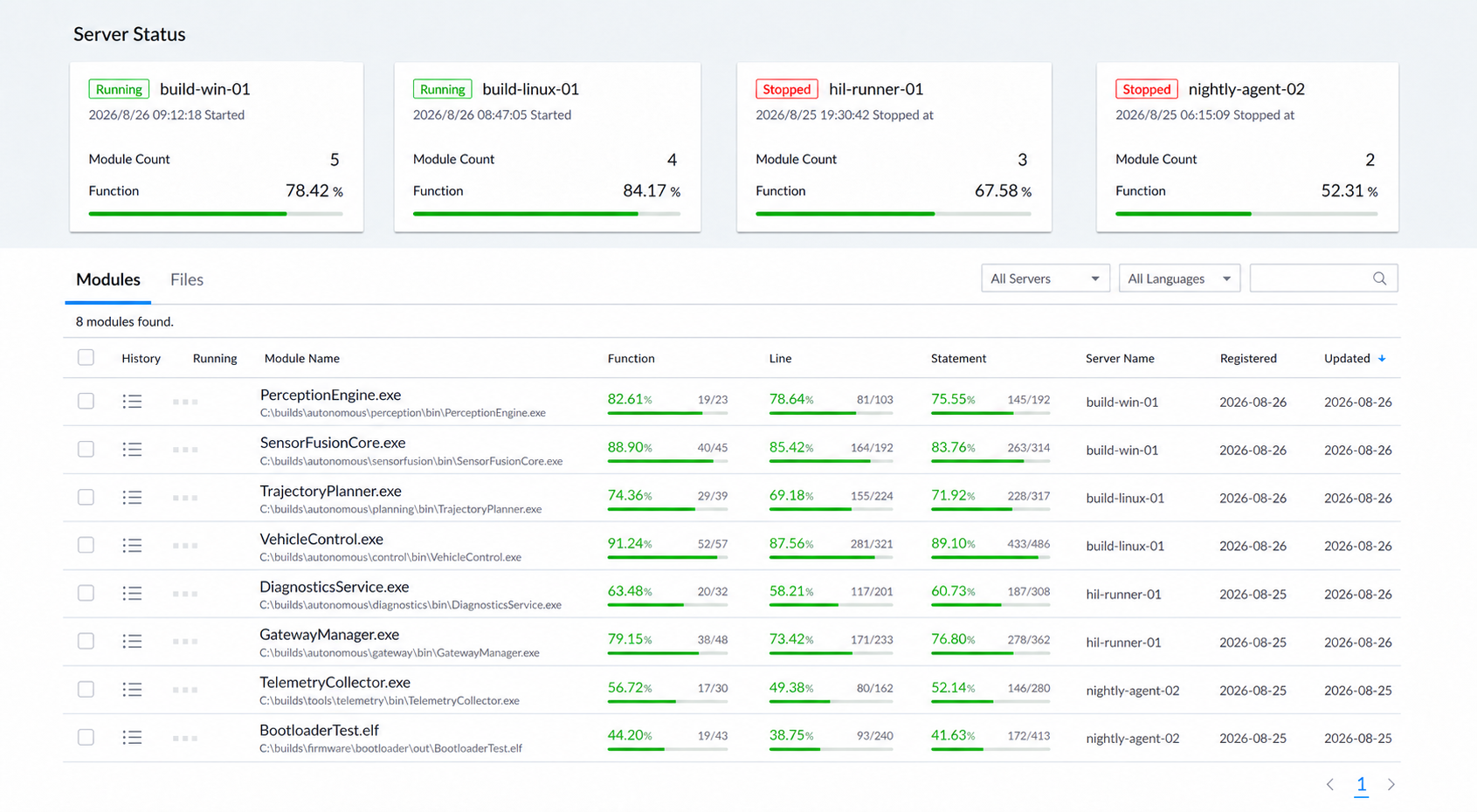Image resolution: width=1477 pixels, height=812 pixels.
Task: Go to next page arrow
Action: 1391,785
